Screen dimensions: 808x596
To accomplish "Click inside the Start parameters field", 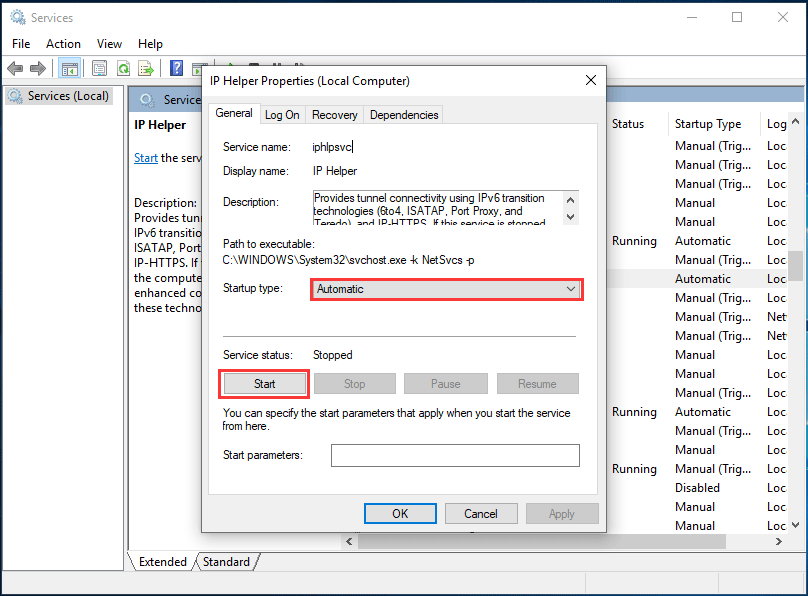I will point(455,455).
